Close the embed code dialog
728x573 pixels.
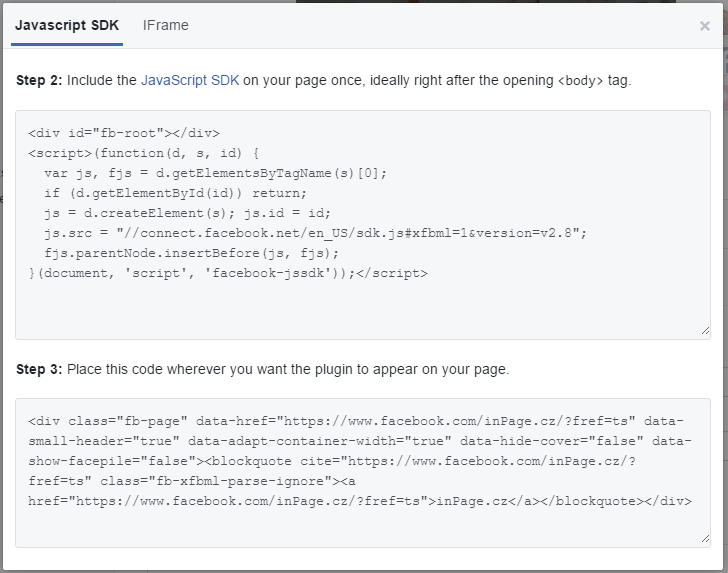[x=704, y=26]
